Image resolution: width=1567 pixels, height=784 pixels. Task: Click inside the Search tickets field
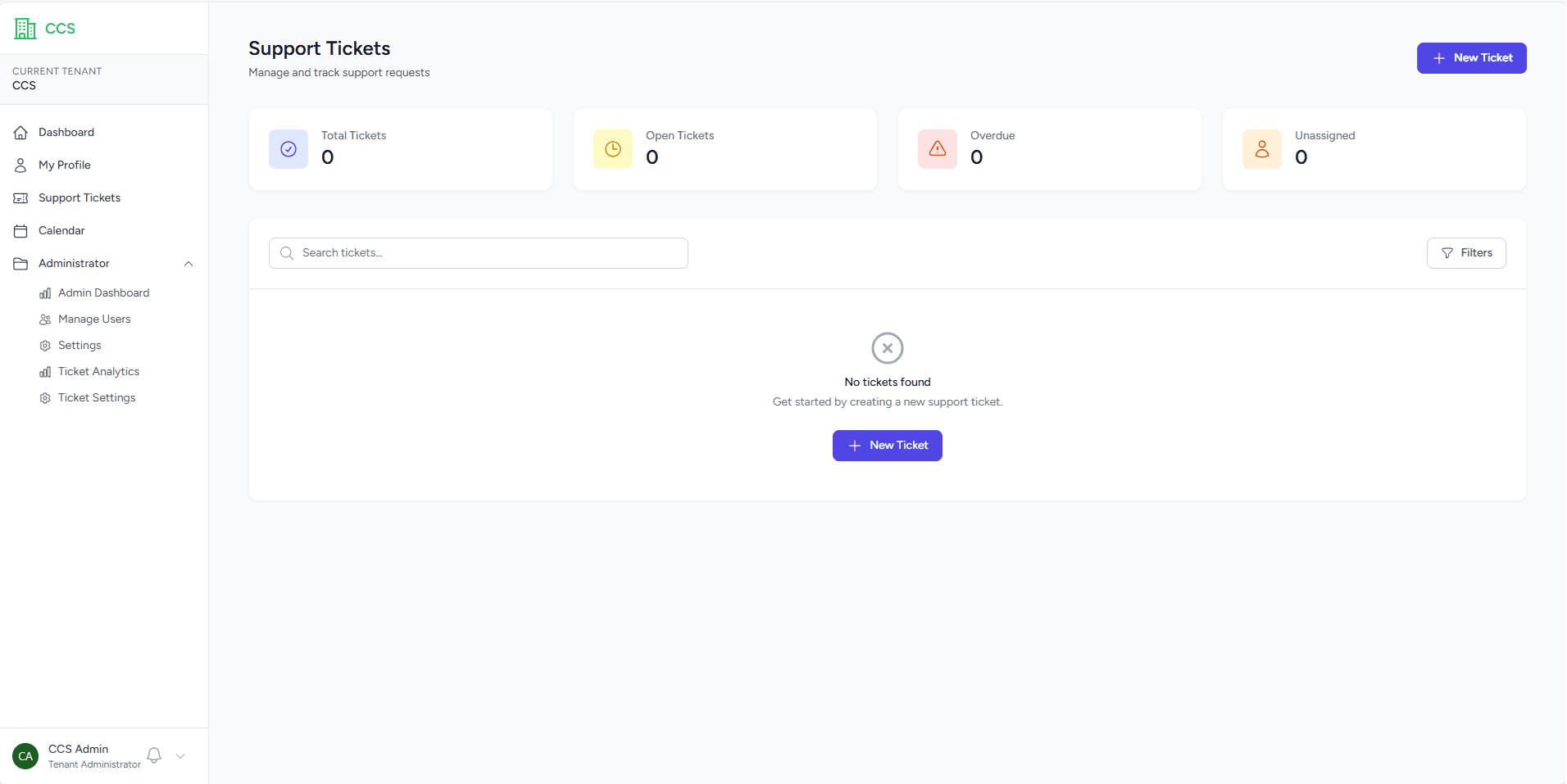[x=478, y=252]
